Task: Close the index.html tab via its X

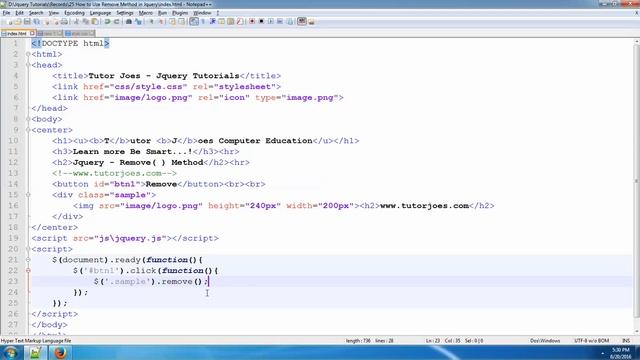Action: tap(32, 33)
